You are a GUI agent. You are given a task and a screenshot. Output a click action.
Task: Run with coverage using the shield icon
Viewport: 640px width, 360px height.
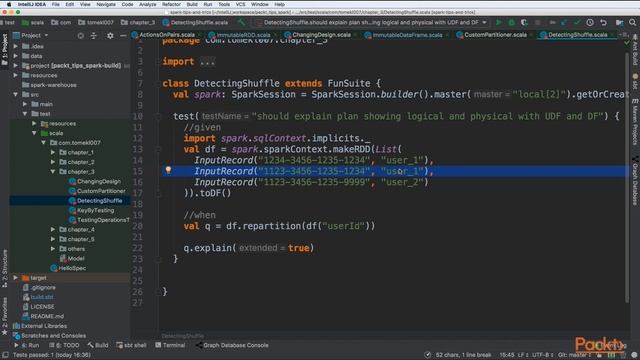tap(524, 22)
